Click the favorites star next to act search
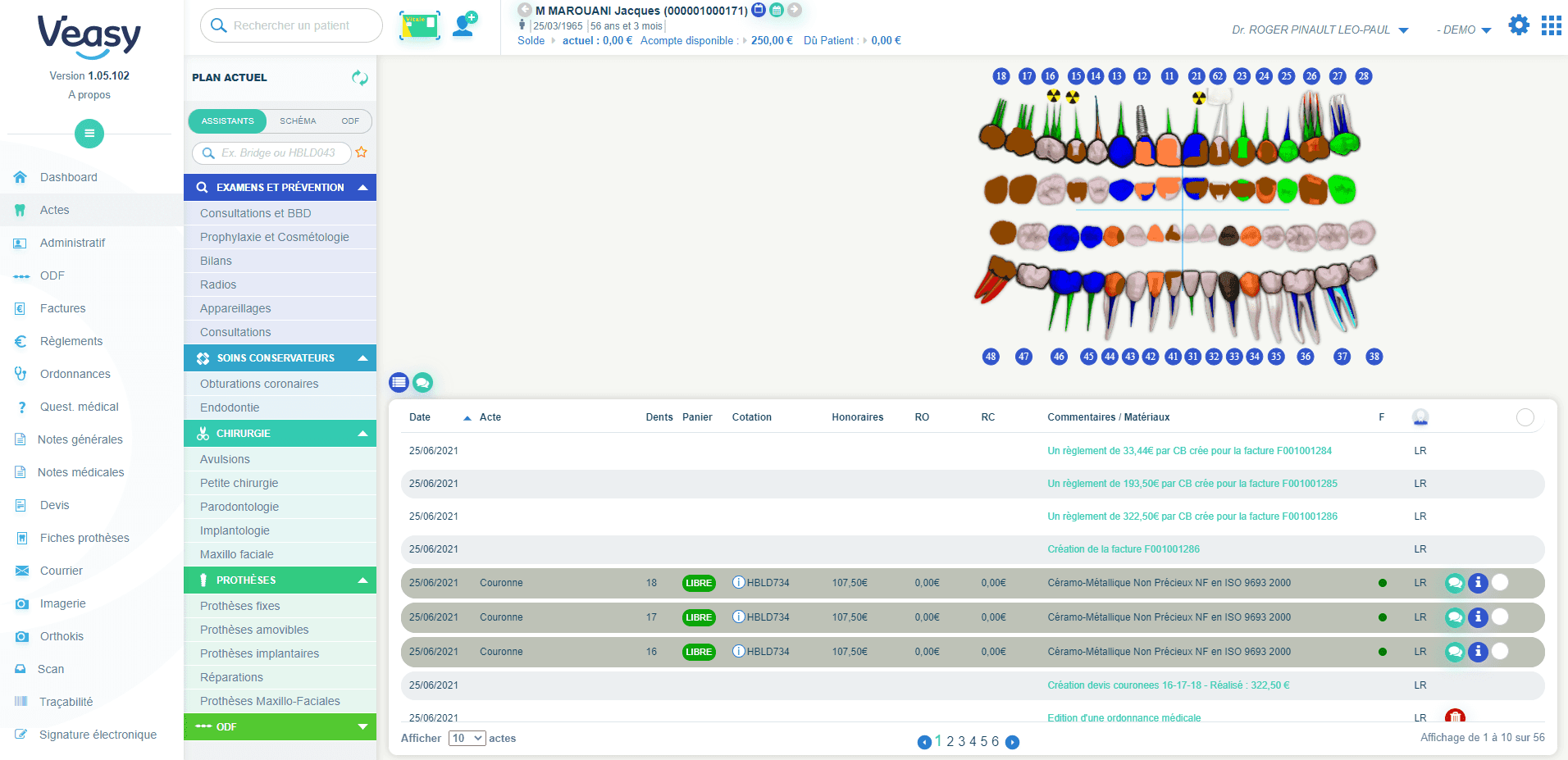The height and width of the screenshot is (760, 1568). coord(362,152)
